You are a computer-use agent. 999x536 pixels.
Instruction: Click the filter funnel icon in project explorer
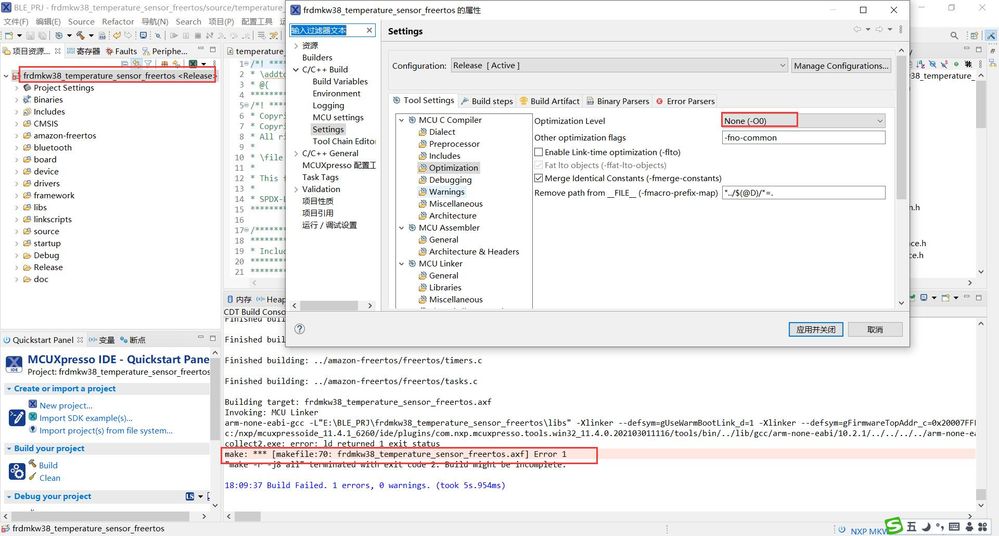coord(148,64)
